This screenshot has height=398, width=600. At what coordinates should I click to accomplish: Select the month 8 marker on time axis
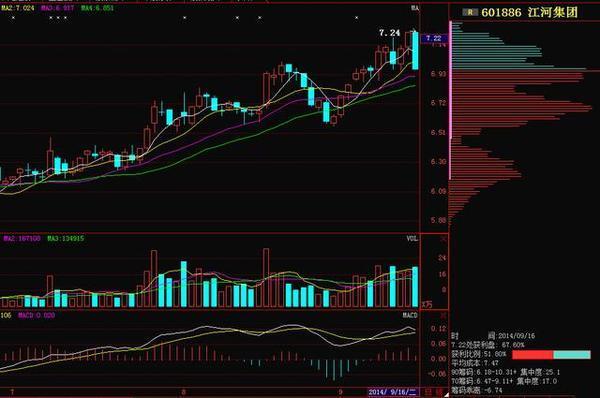(x=184, y=392)
